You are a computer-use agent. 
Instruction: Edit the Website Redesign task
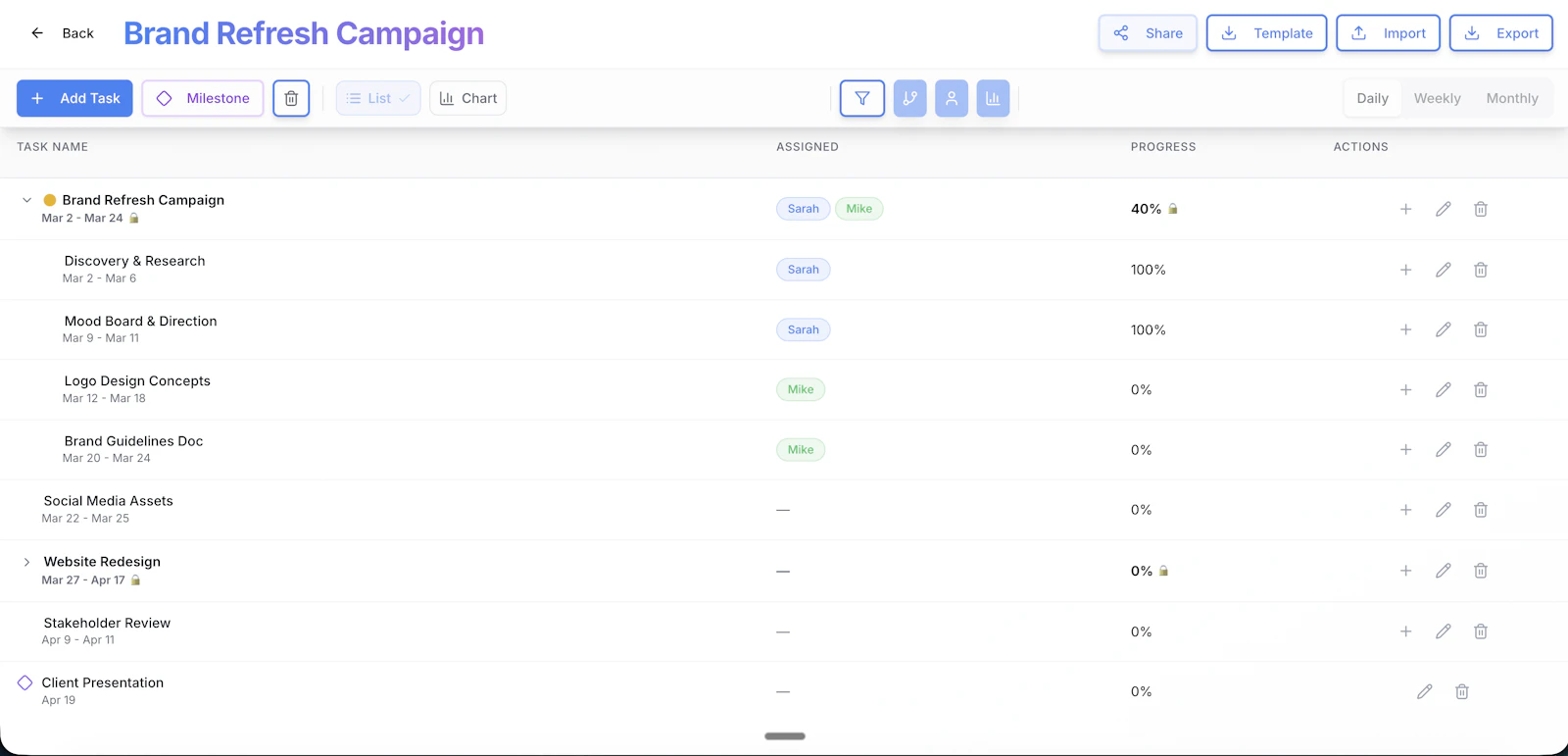pos(1444,571)
